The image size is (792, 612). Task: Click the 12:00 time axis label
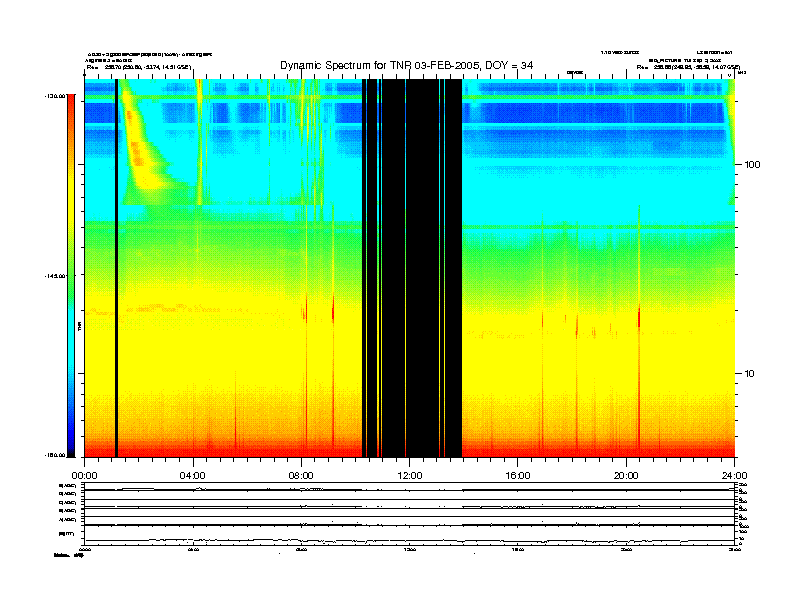coord(410,476)
